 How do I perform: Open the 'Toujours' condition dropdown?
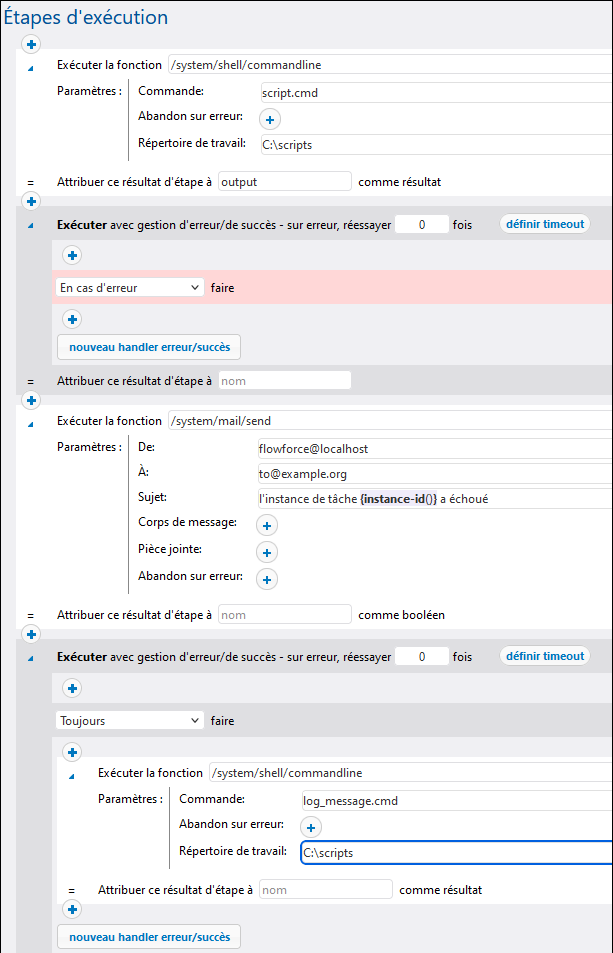[x=130, y=720]
